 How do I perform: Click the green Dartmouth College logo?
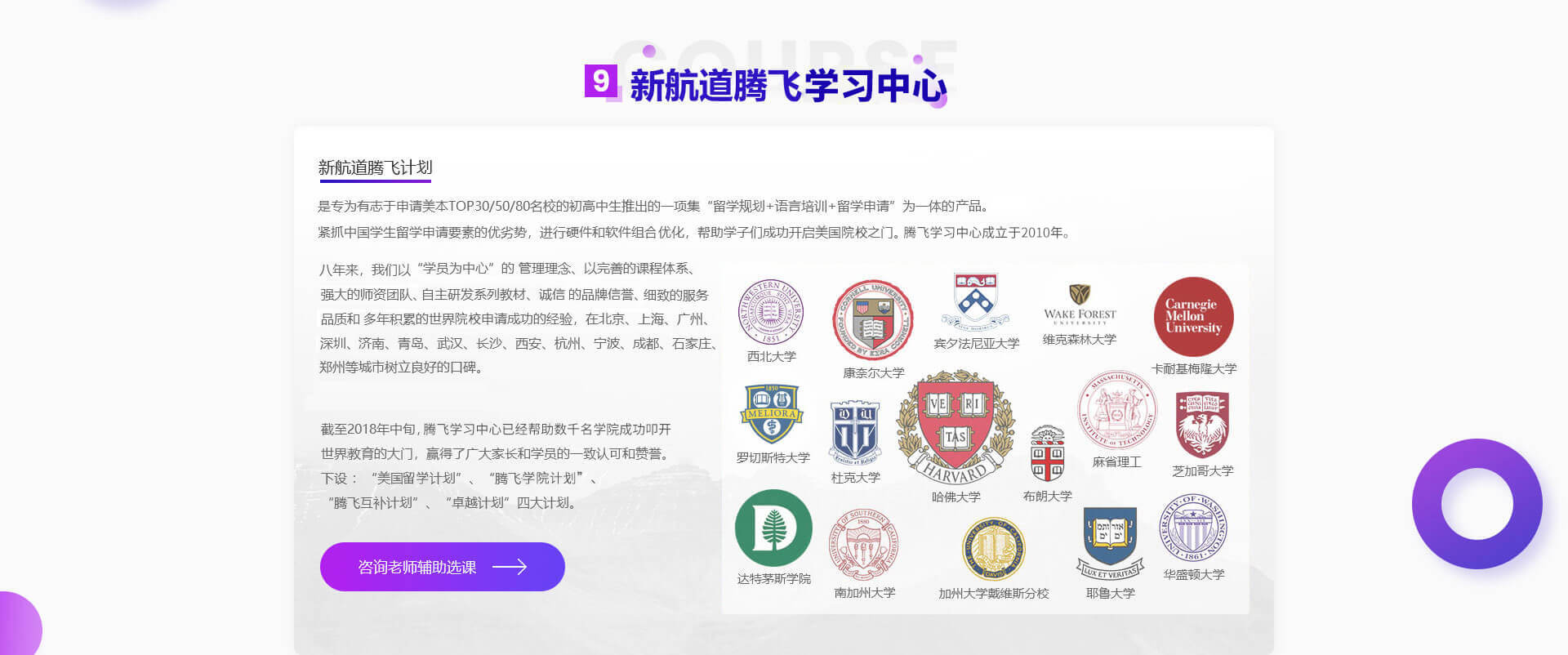773,528
